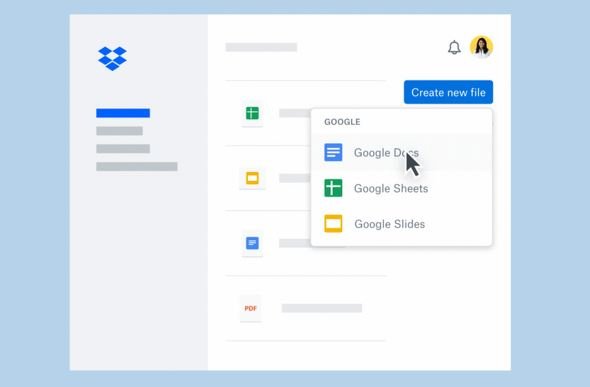Select the highlighted blue sidebar item
This screenshot has width=590, height=387.
(123, 113)
